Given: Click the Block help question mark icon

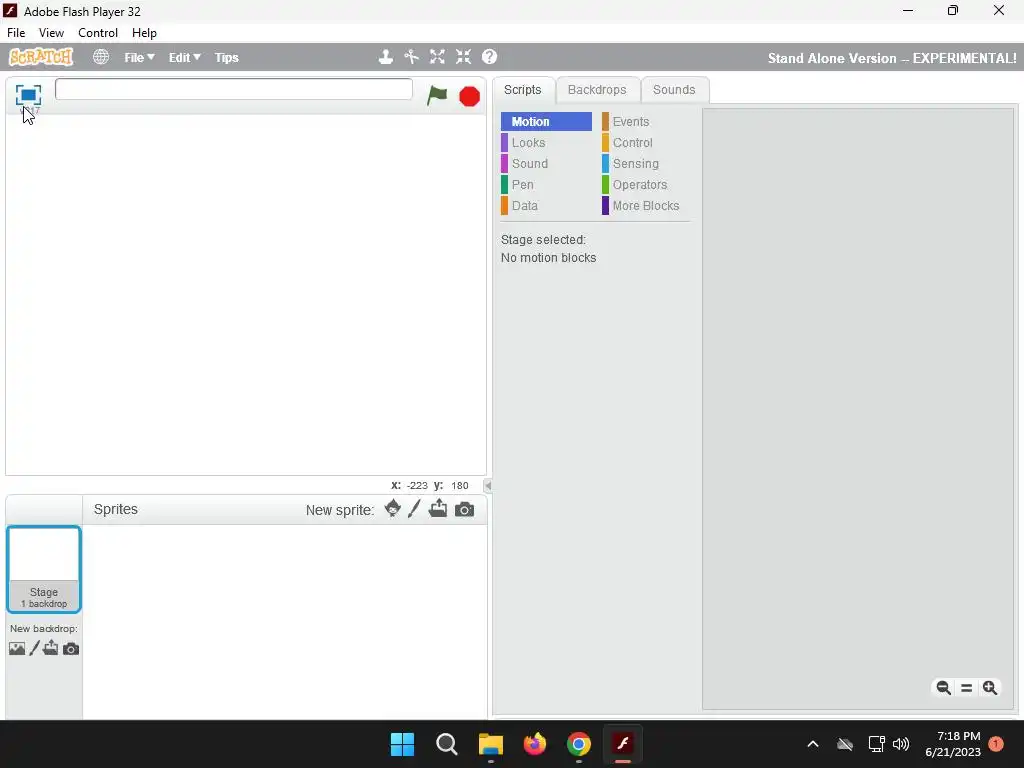Looking at the screenshot, I should [x=489, y=57].
